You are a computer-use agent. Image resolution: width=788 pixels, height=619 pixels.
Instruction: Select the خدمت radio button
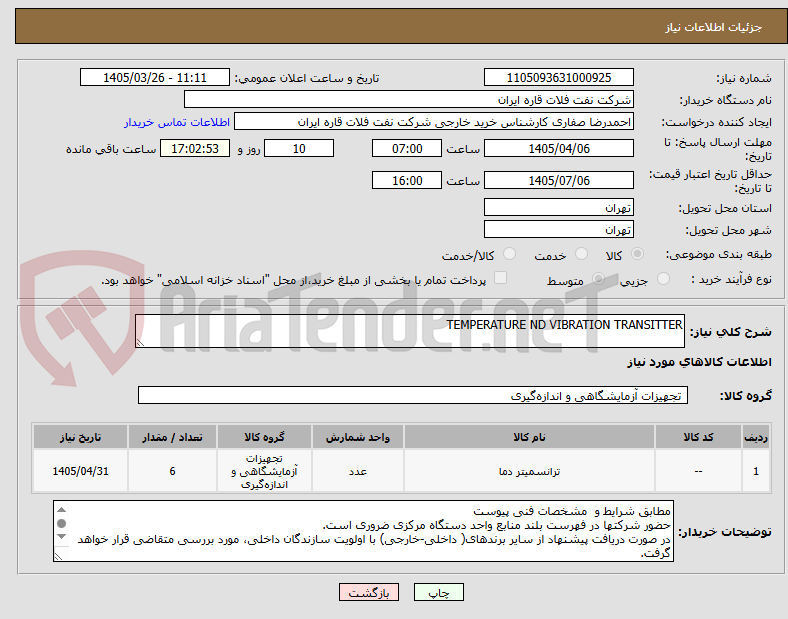click(581, 254)
